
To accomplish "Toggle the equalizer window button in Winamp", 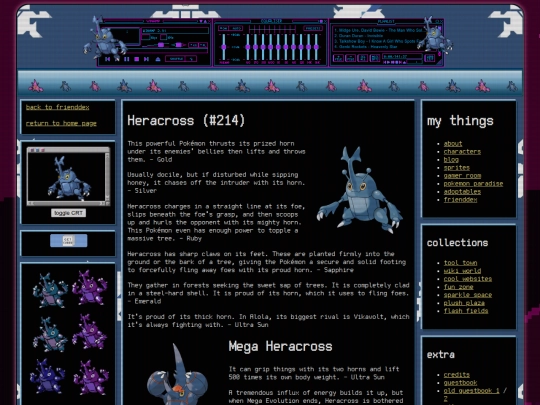I will point(194,45).
